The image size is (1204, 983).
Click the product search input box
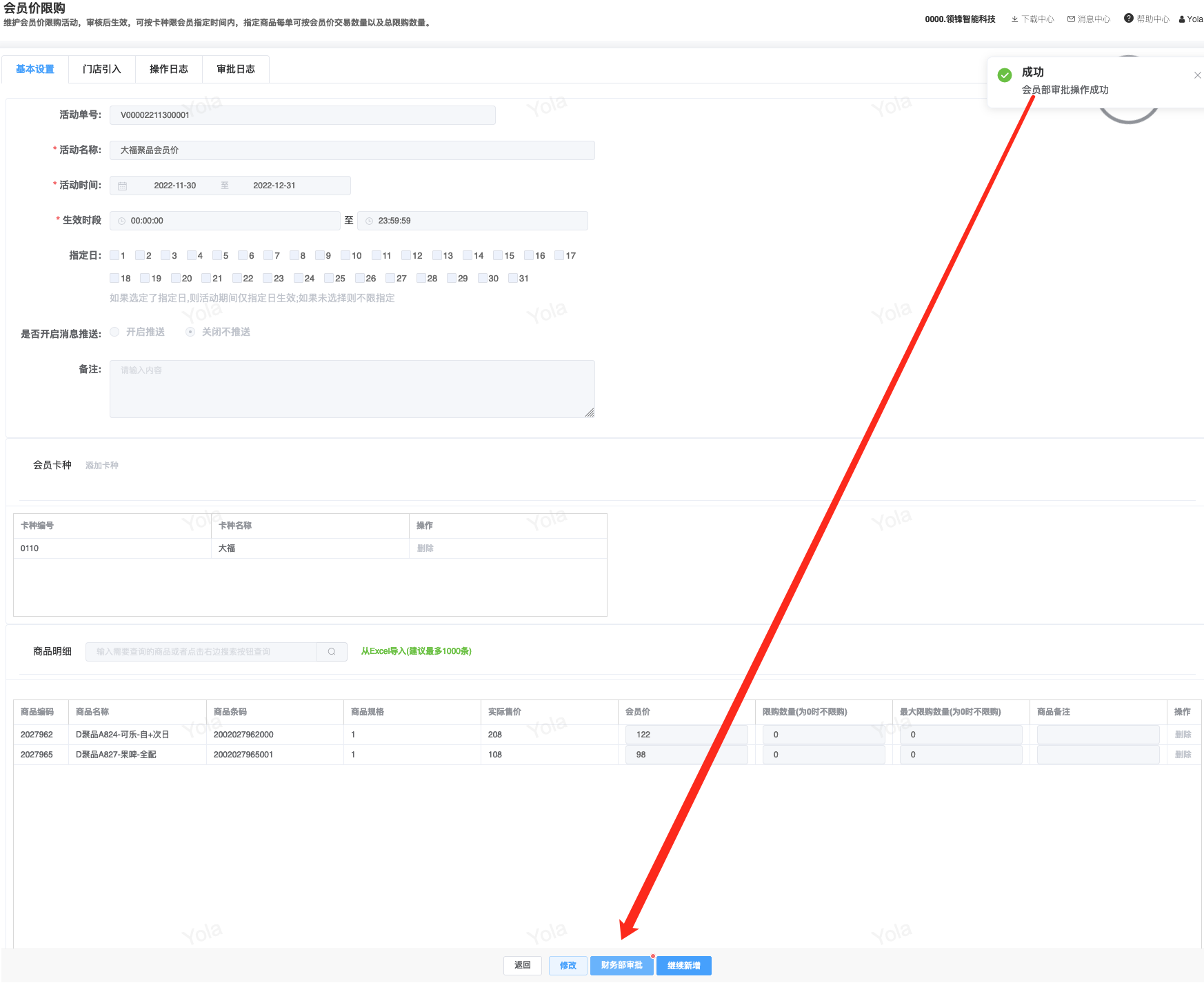[x=201, y=652]
